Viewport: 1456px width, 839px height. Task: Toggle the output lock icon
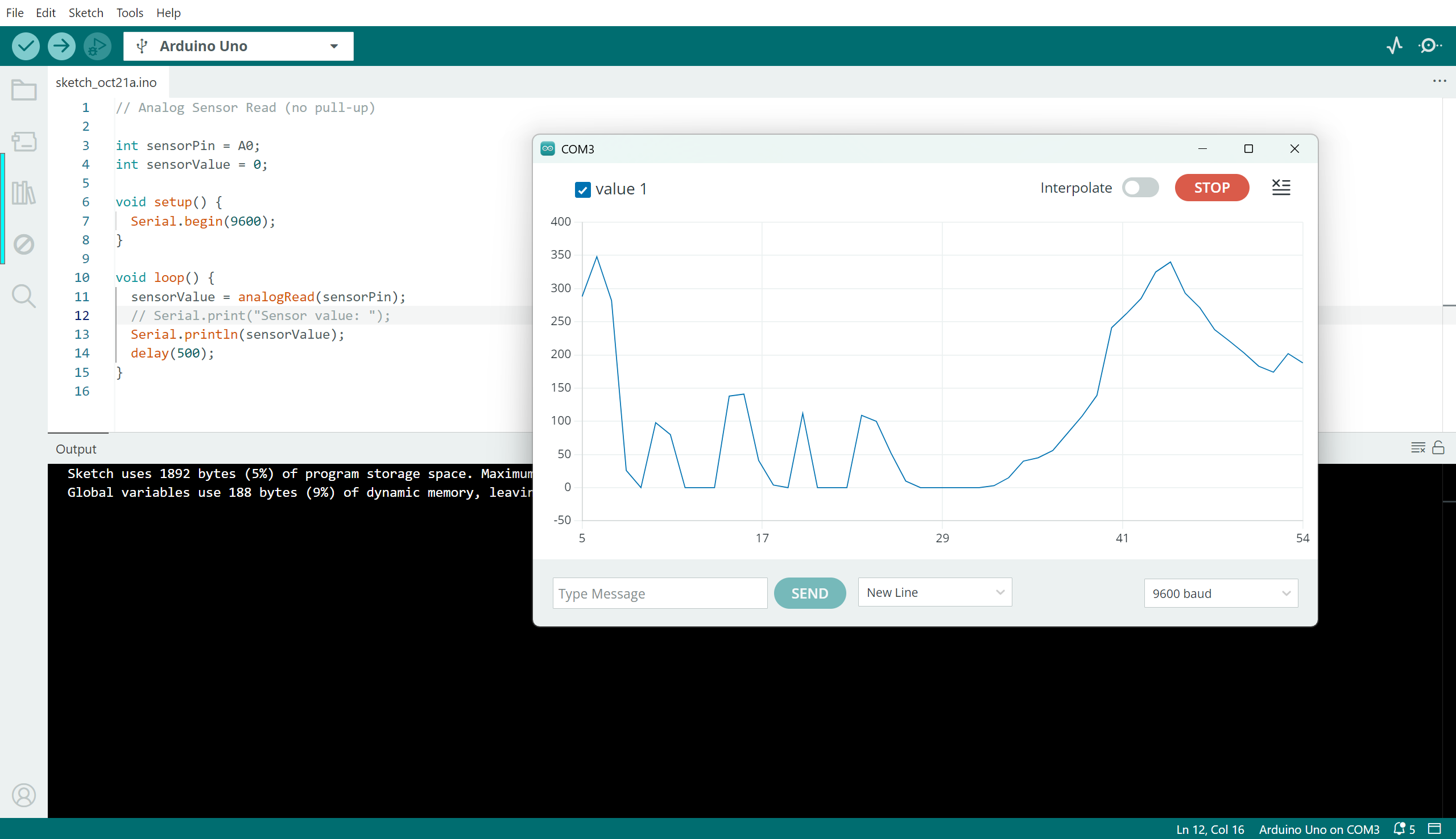point(1438,448)
